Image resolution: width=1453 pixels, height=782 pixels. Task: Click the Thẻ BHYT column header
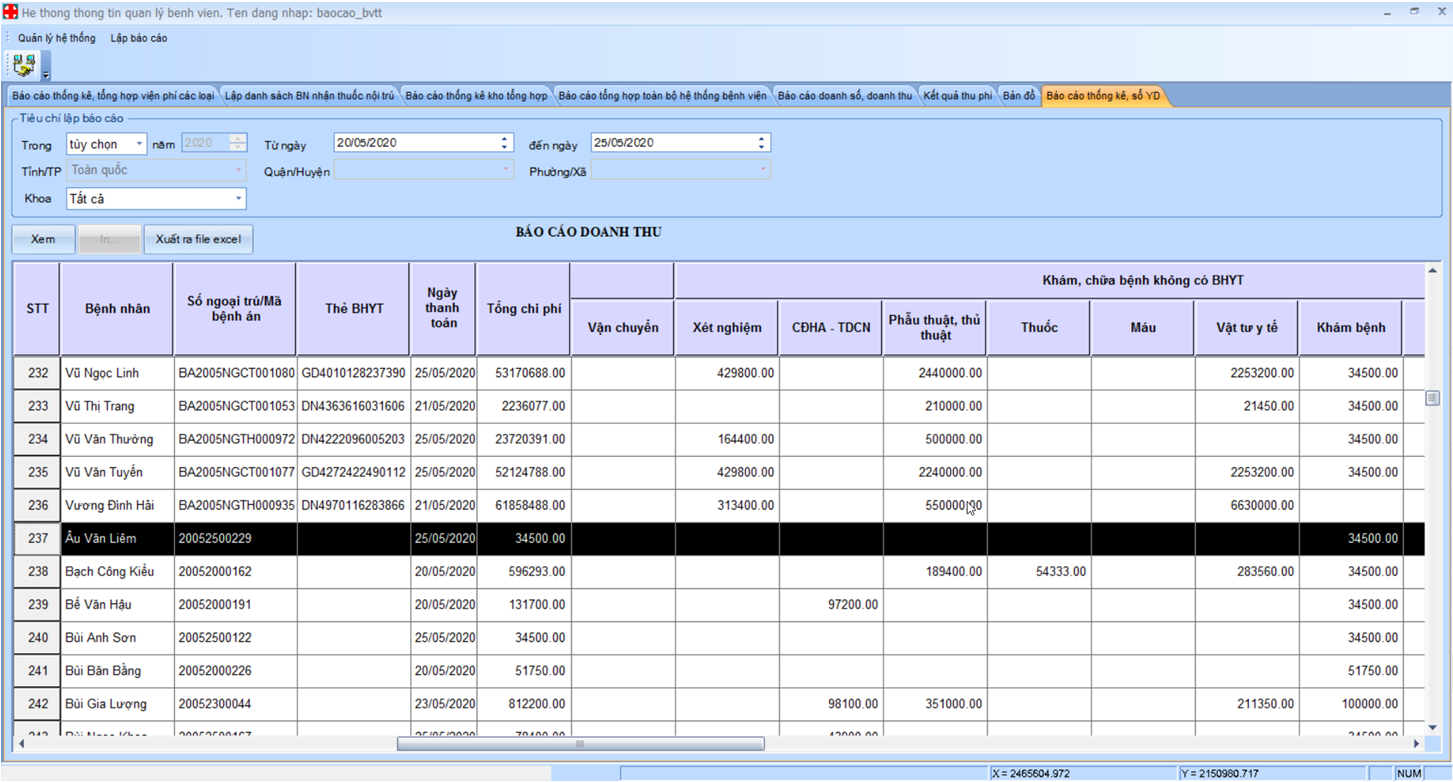[353, 309]
